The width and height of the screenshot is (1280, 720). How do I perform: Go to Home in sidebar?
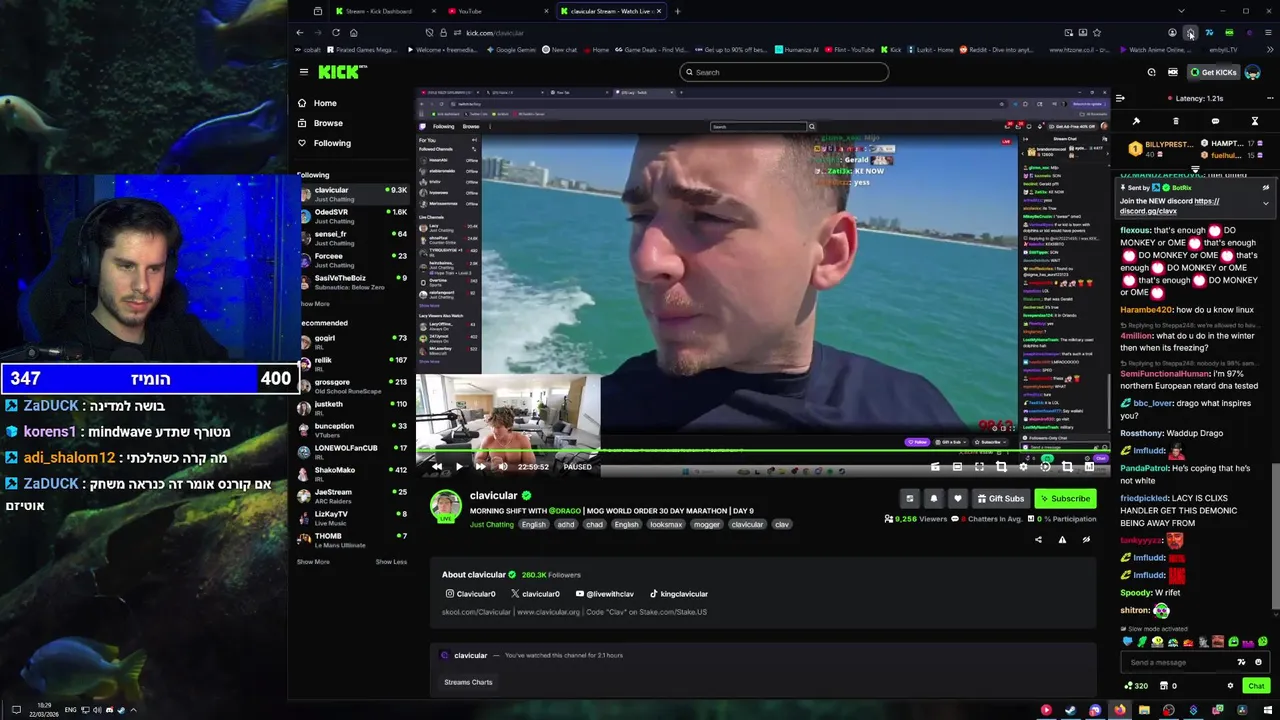(x=325, y=103)
